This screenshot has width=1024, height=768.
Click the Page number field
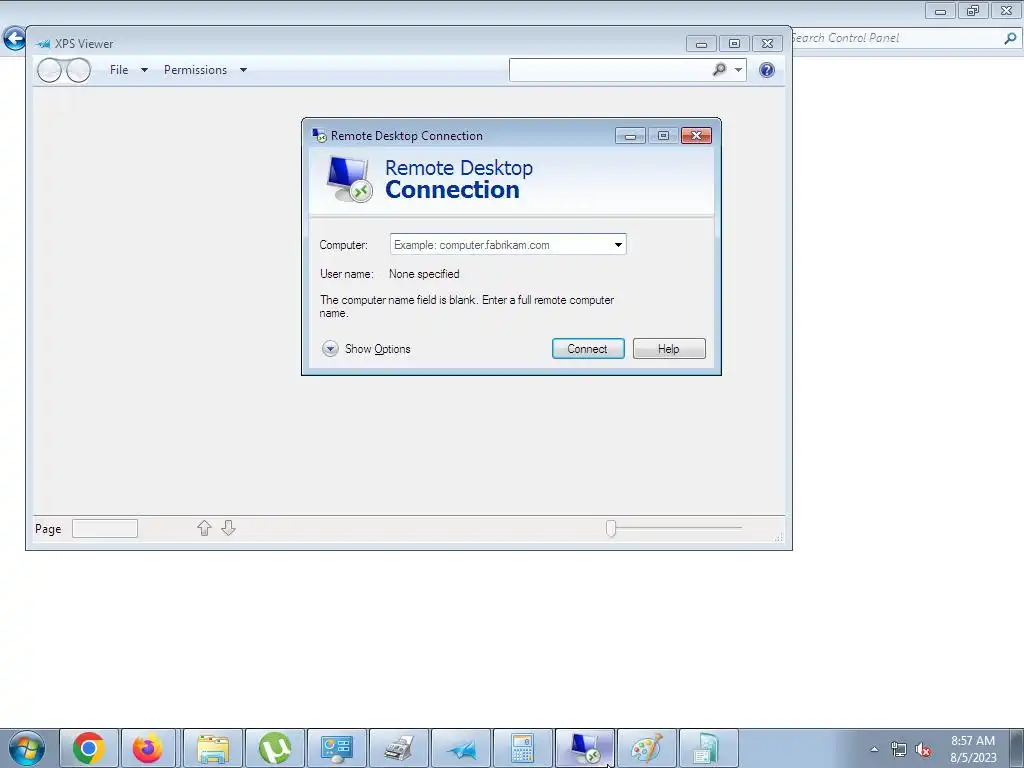tap(104, 528)
